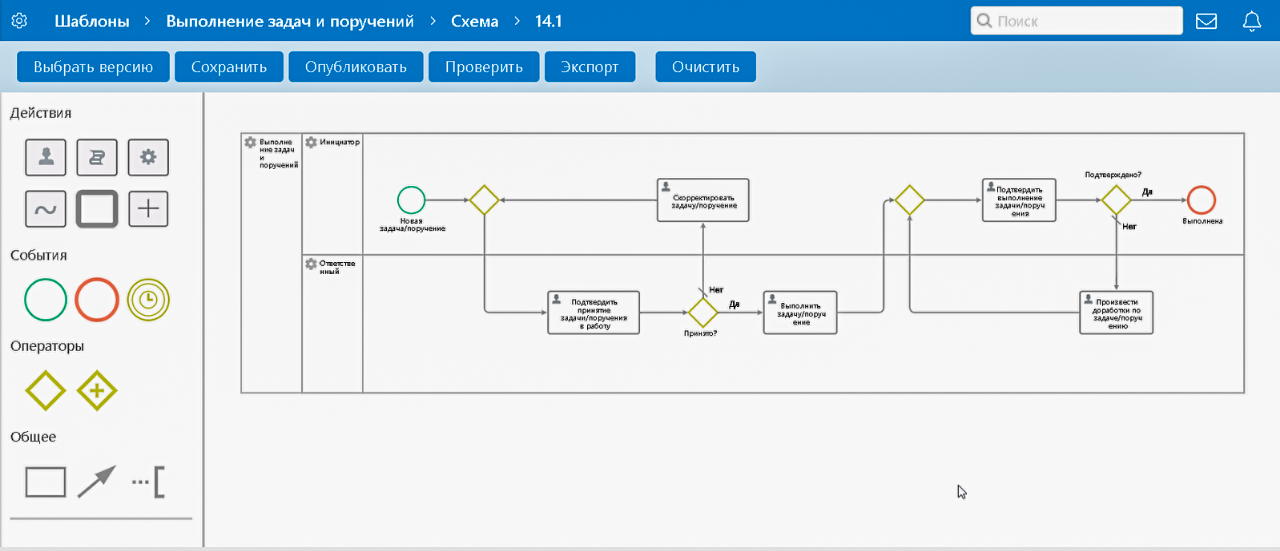The image size is (1280, 551).
Task: Click the Действия section label
Action: [x=41, y=113]
